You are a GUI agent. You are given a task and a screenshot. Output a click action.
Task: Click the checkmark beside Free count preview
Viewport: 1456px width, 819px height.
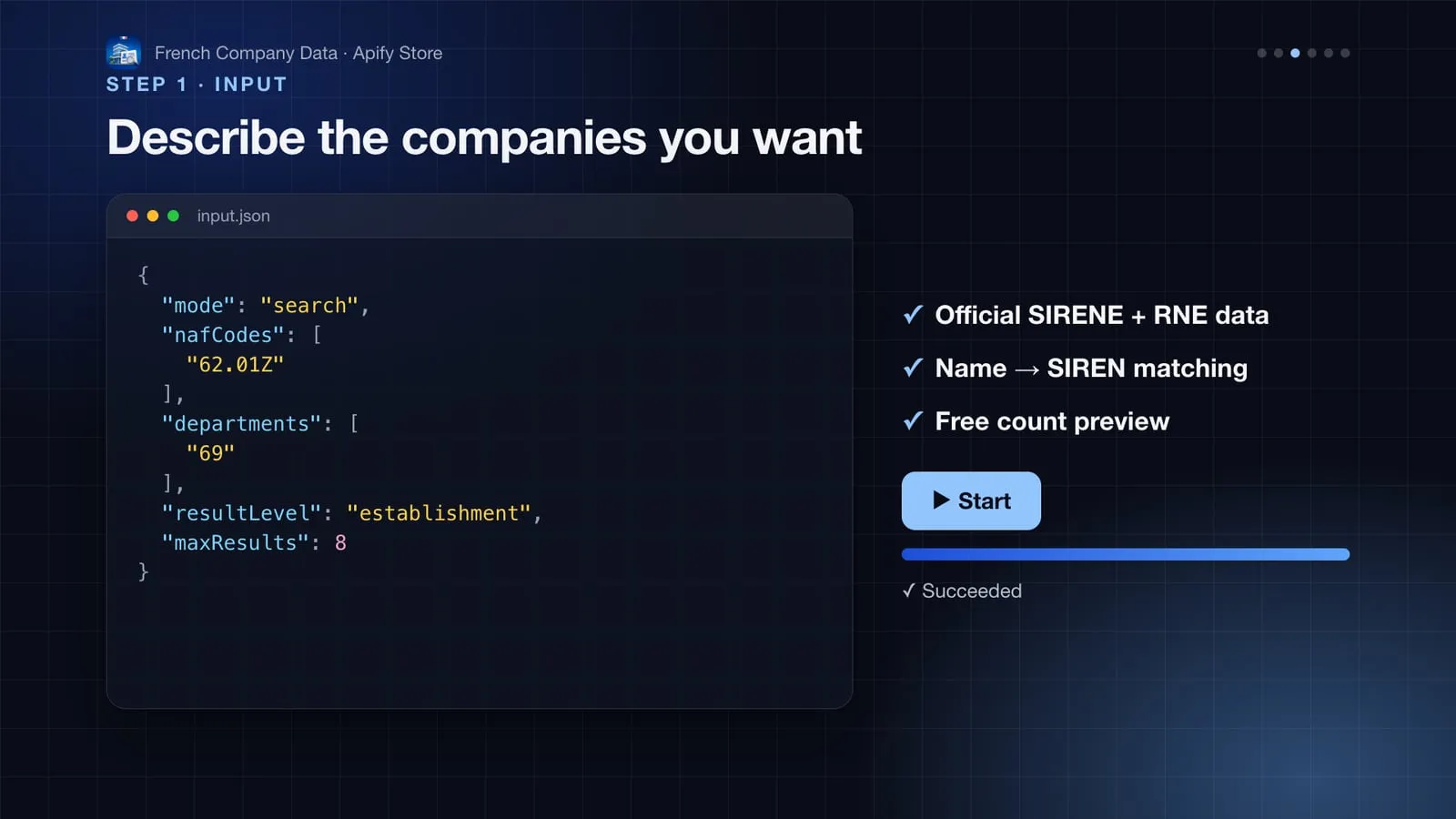coord(913,421)
